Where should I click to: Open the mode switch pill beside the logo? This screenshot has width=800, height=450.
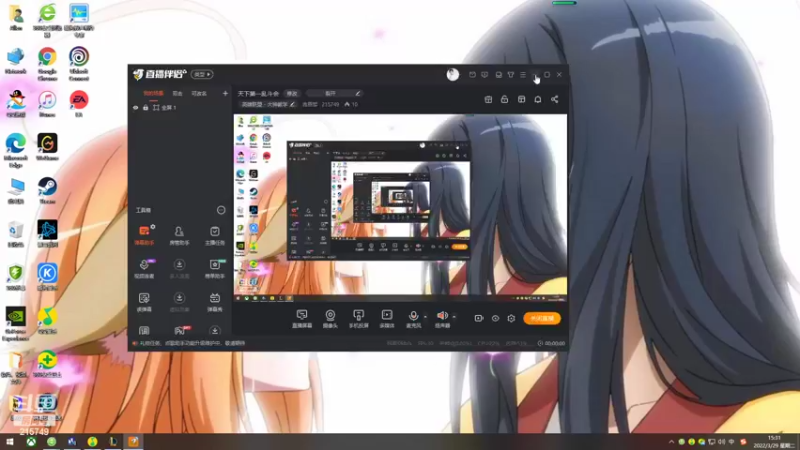202,74
